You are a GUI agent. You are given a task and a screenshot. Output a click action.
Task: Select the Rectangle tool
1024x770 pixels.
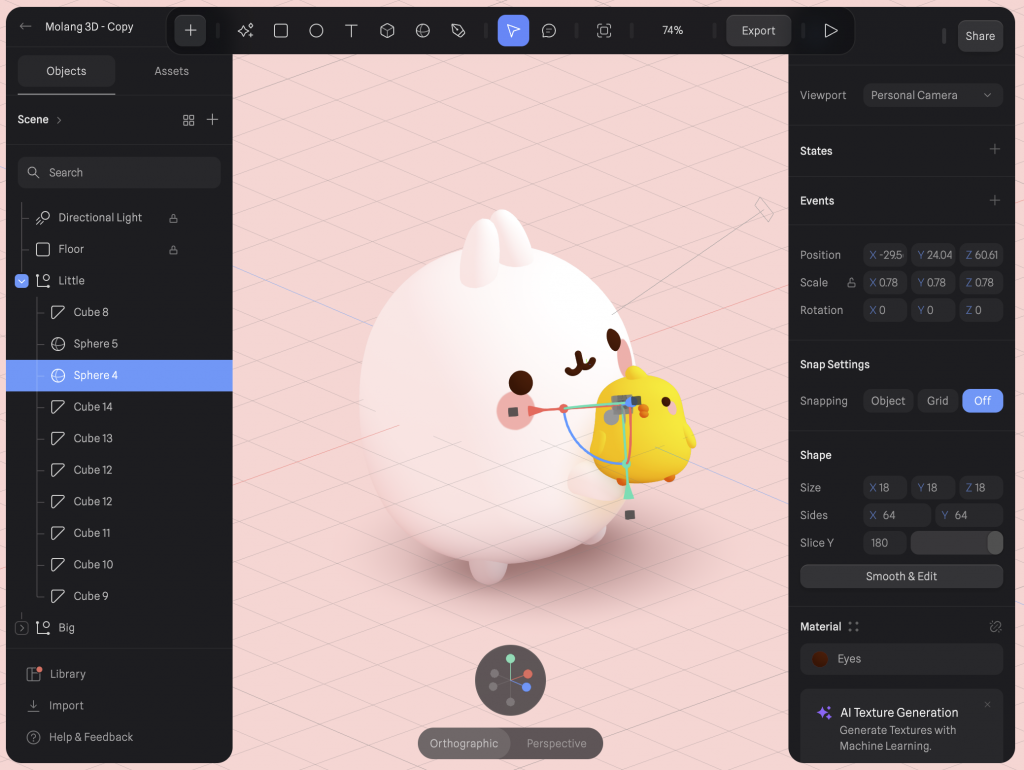click(x=281, y=31)
